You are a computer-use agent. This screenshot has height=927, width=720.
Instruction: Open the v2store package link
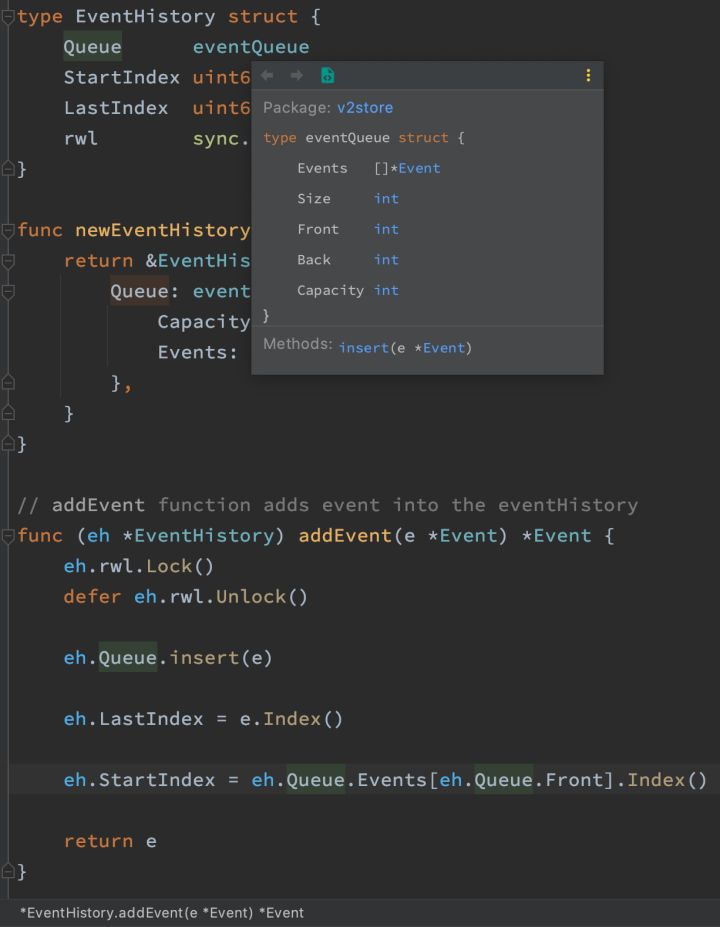[x=365, y=107]
